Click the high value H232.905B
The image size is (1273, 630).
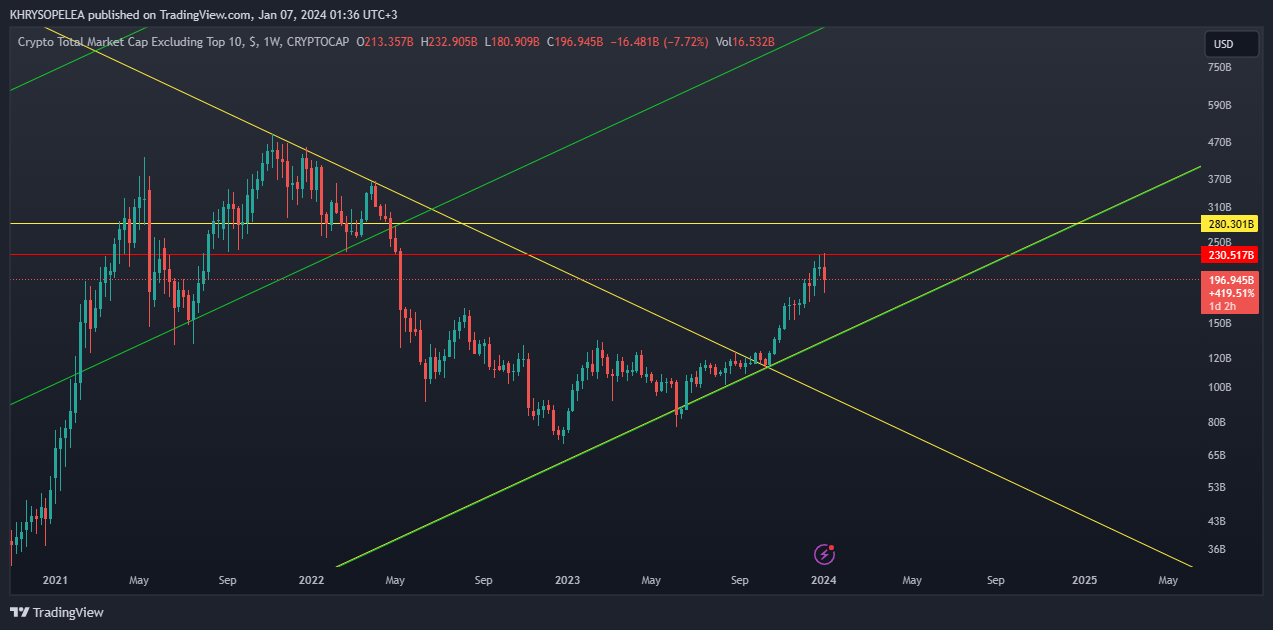(451, 42)
